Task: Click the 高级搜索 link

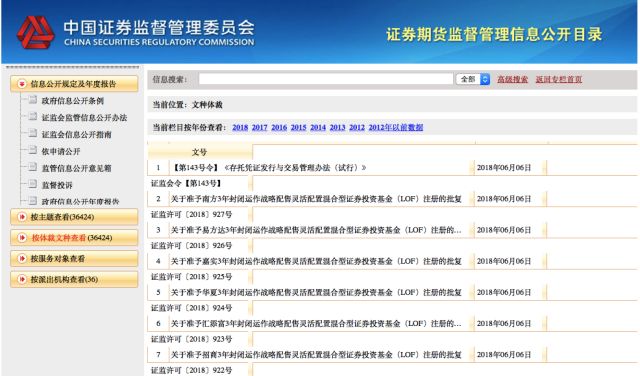Action: 512,79
